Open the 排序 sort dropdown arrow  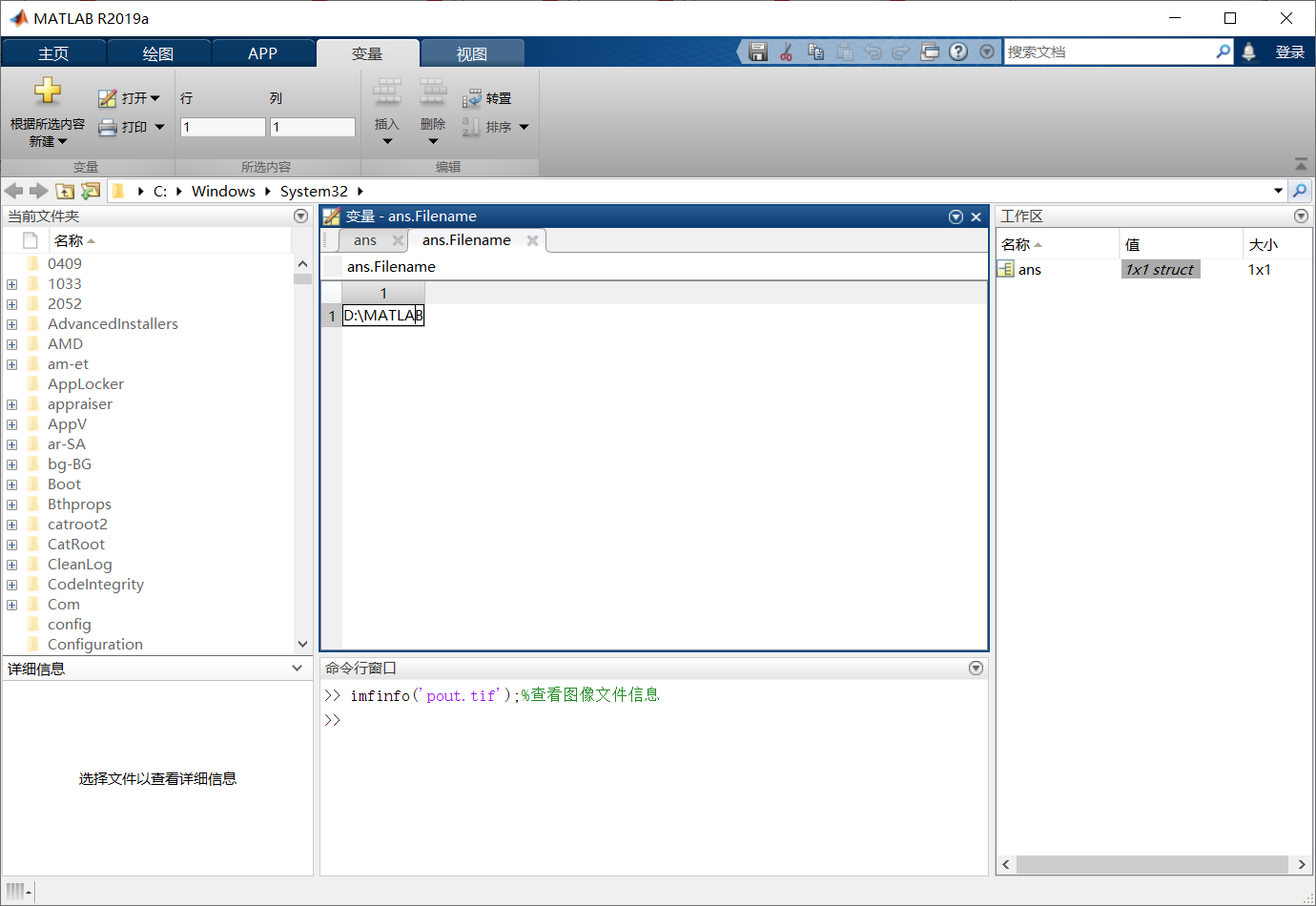(524, 127)
